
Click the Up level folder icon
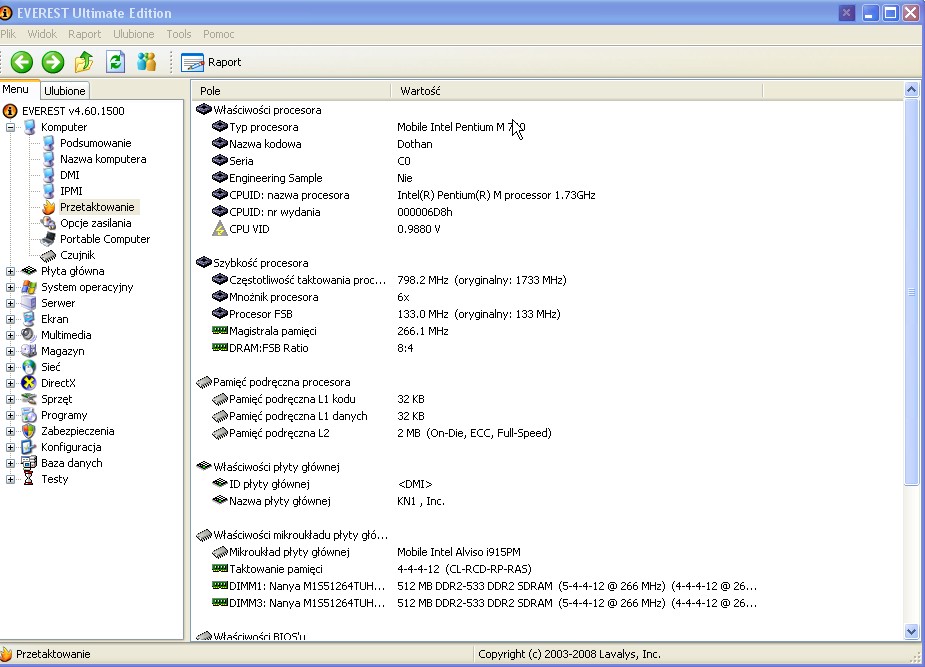coord(84,62)
